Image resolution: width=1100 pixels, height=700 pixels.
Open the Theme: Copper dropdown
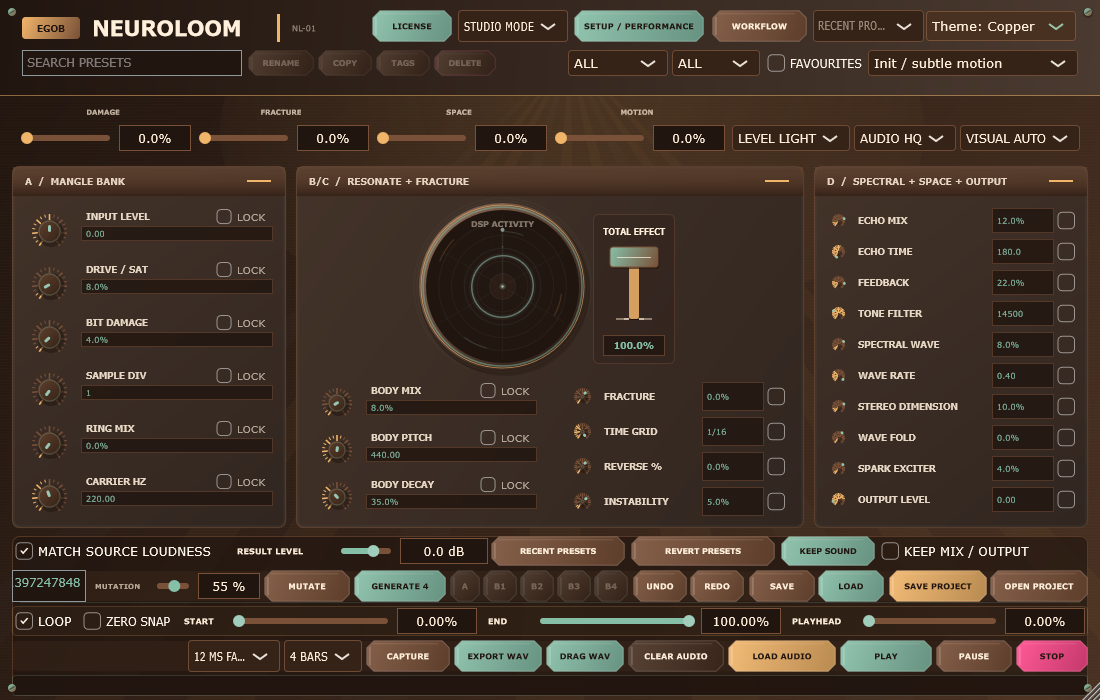point(1000,27)
